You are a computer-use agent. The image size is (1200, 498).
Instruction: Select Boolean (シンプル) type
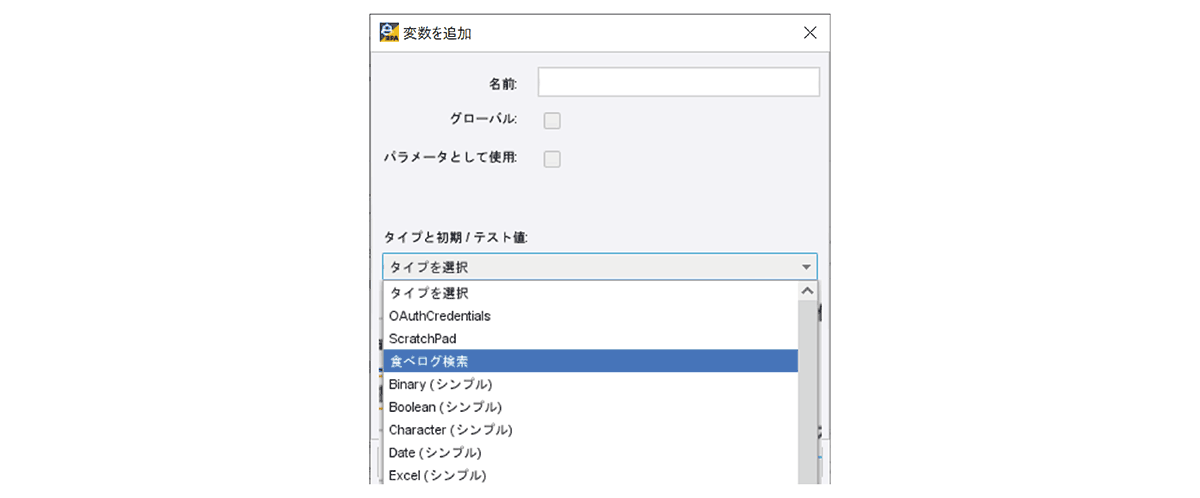(590, 407)
